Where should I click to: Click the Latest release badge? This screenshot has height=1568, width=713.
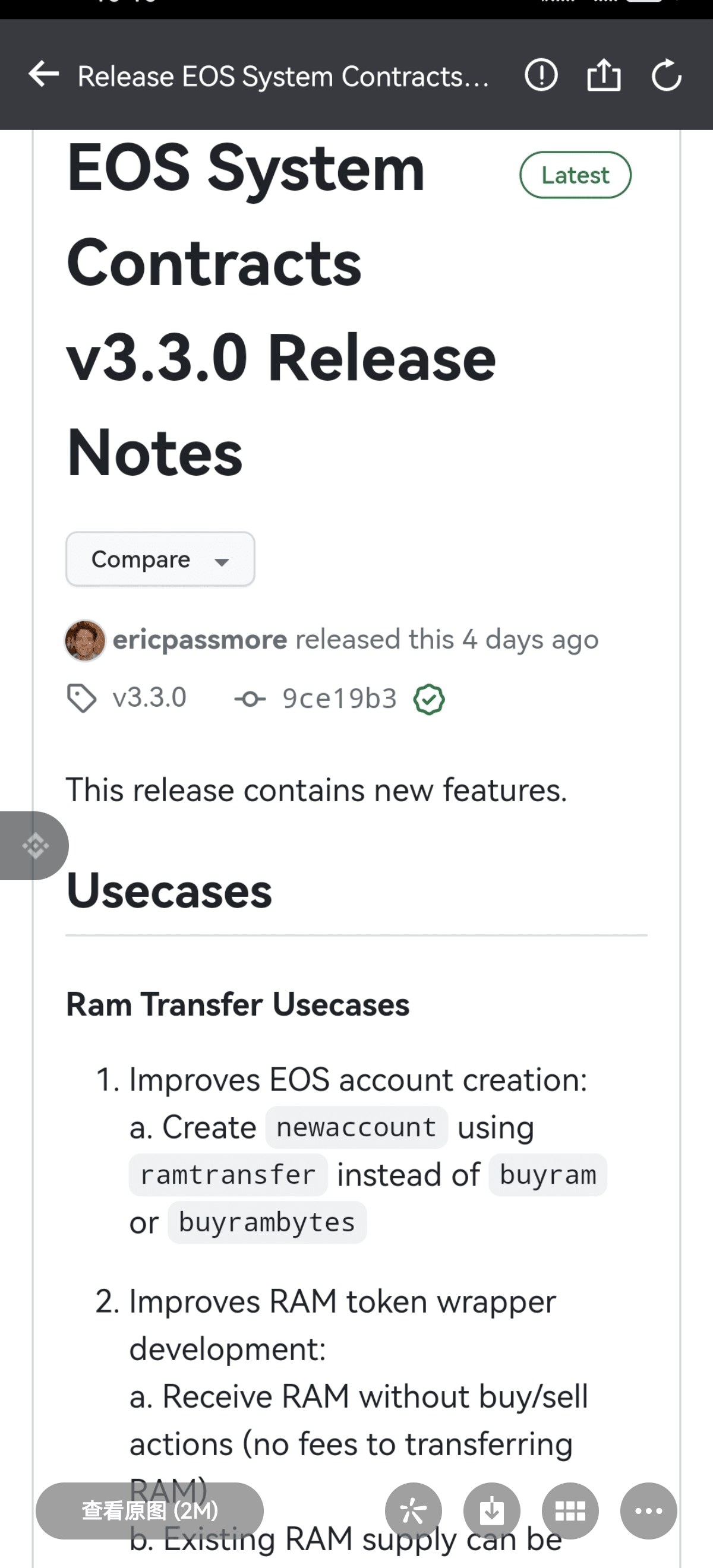[575, 175]
